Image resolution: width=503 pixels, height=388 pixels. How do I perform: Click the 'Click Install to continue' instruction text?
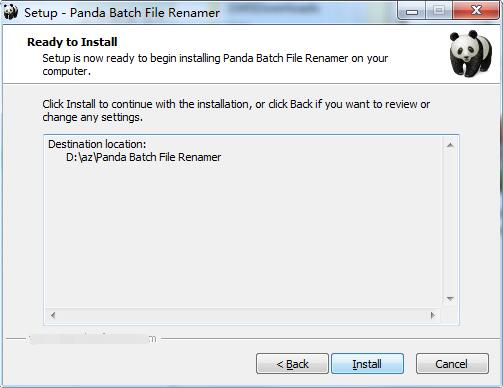click(x=236, y=111)
